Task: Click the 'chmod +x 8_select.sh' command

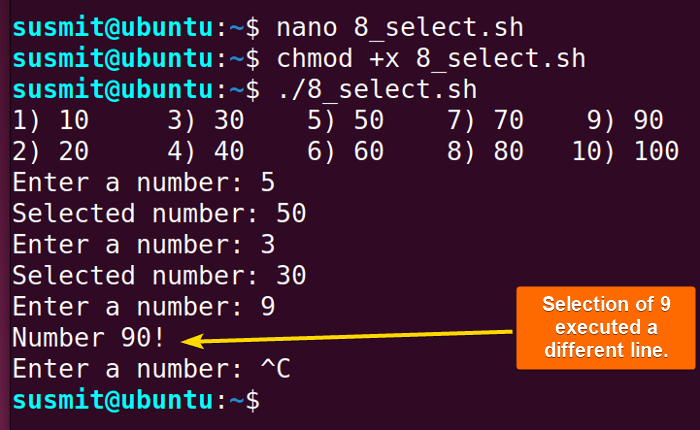Action: [431, 59]
